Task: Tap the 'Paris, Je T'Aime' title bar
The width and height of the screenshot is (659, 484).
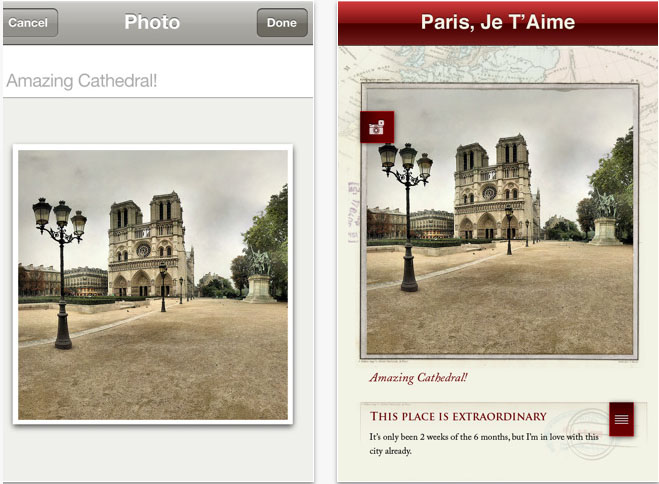Action: coord(498,23)
